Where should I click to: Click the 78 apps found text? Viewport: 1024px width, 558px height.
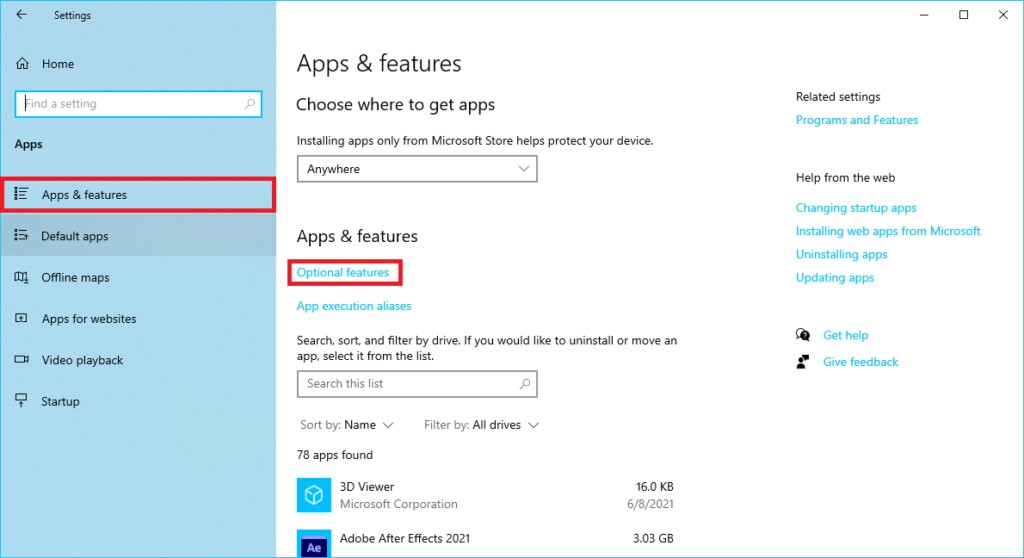tap(334, 455)
